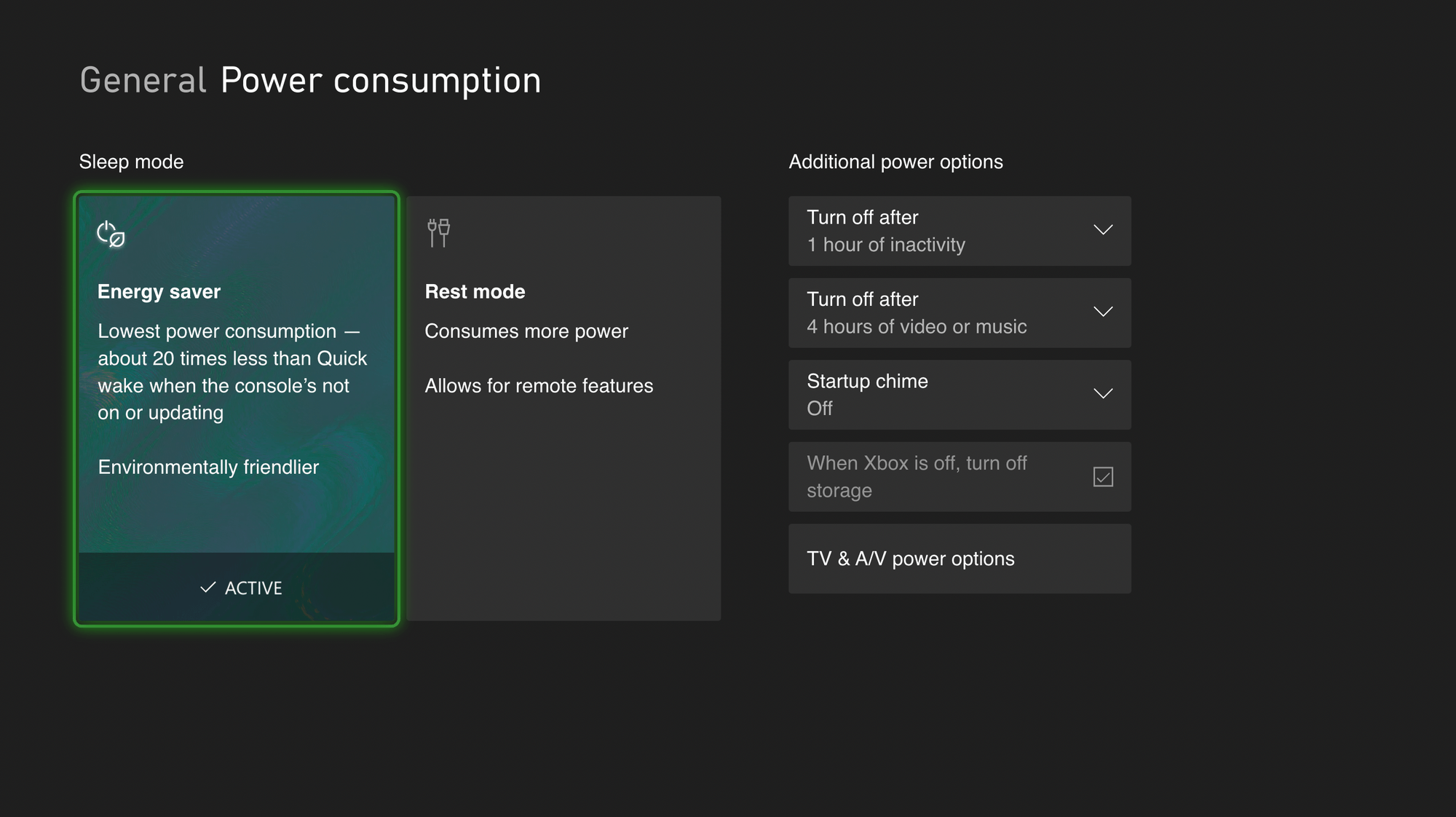
Task: Open the Startup chime dropdown
Action: 959,394
